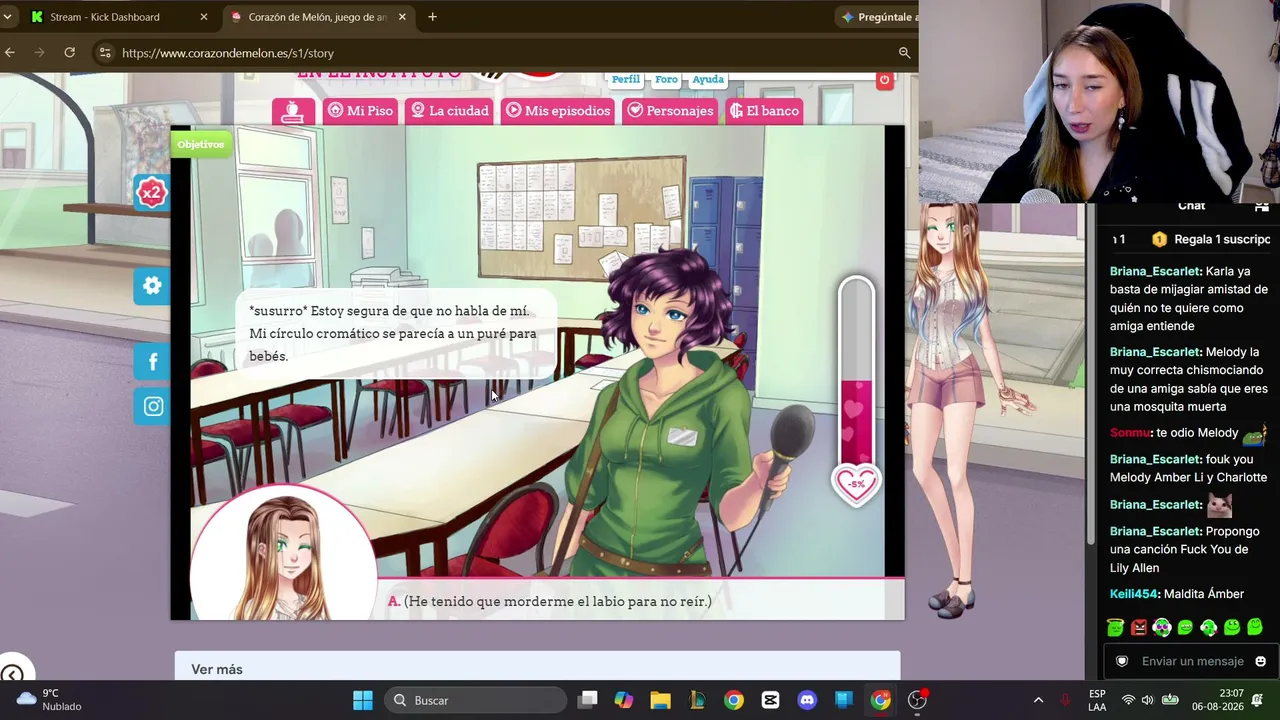Open the emoji picker in chat
The height and width of the screenshot is (720, 1280).
point(1260,661)
